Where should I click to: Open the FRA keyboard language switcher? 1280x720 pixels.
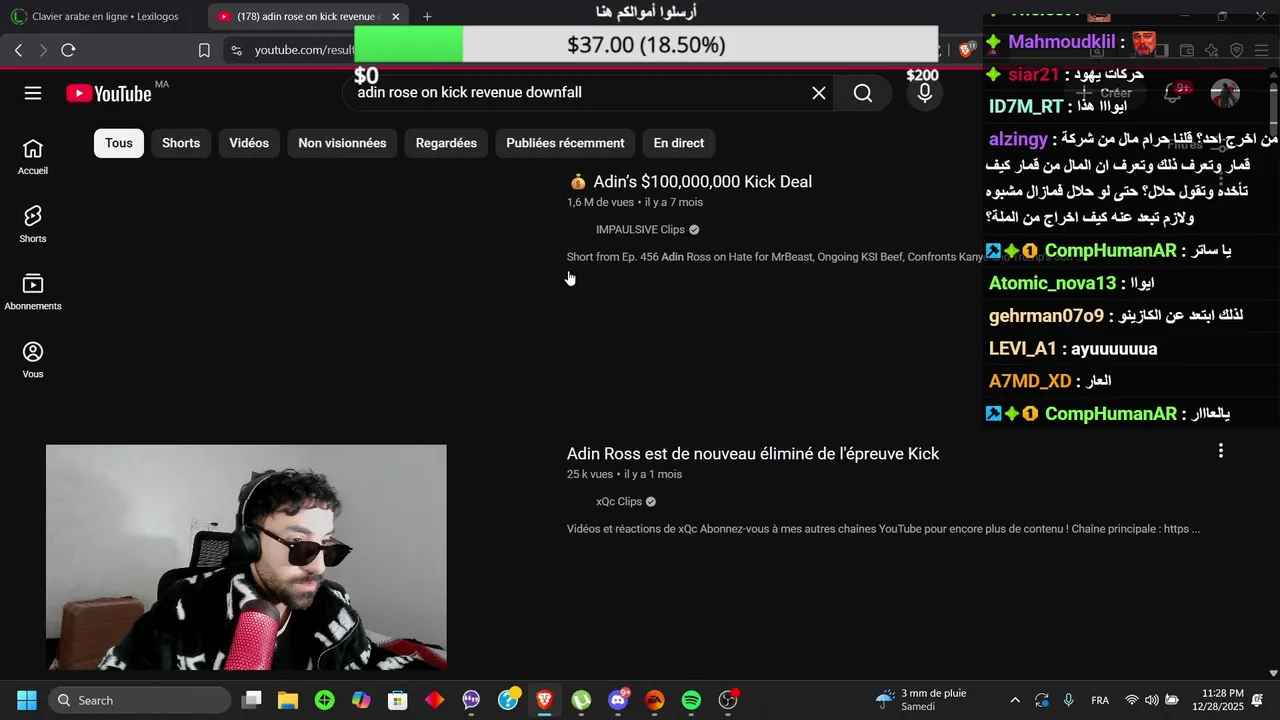1100,700
